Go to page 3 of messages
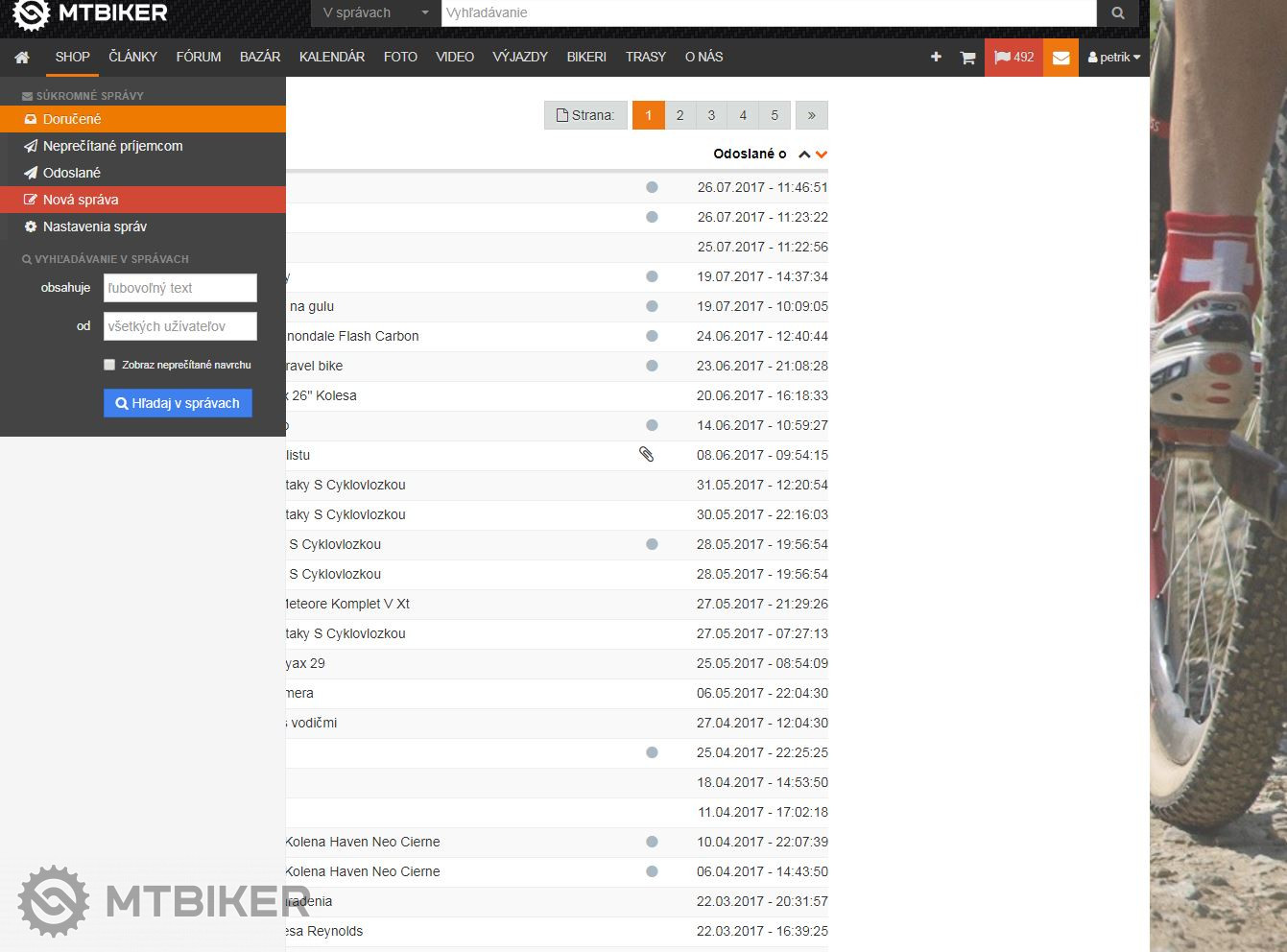 pyautogui.click(x=711, y=115)
